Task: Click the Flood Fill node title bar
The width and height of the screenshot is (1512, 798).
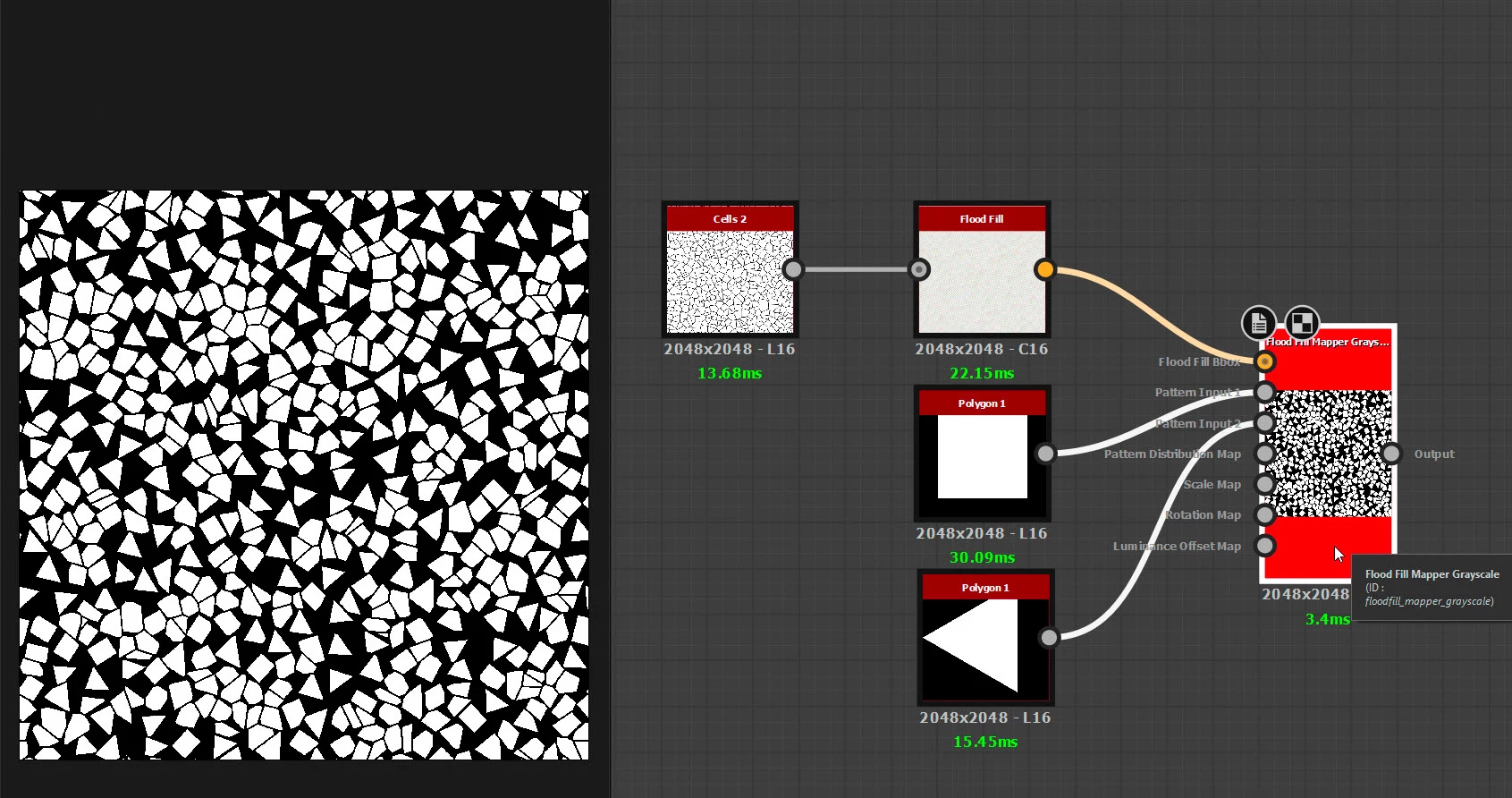Action: coord(982,219)
